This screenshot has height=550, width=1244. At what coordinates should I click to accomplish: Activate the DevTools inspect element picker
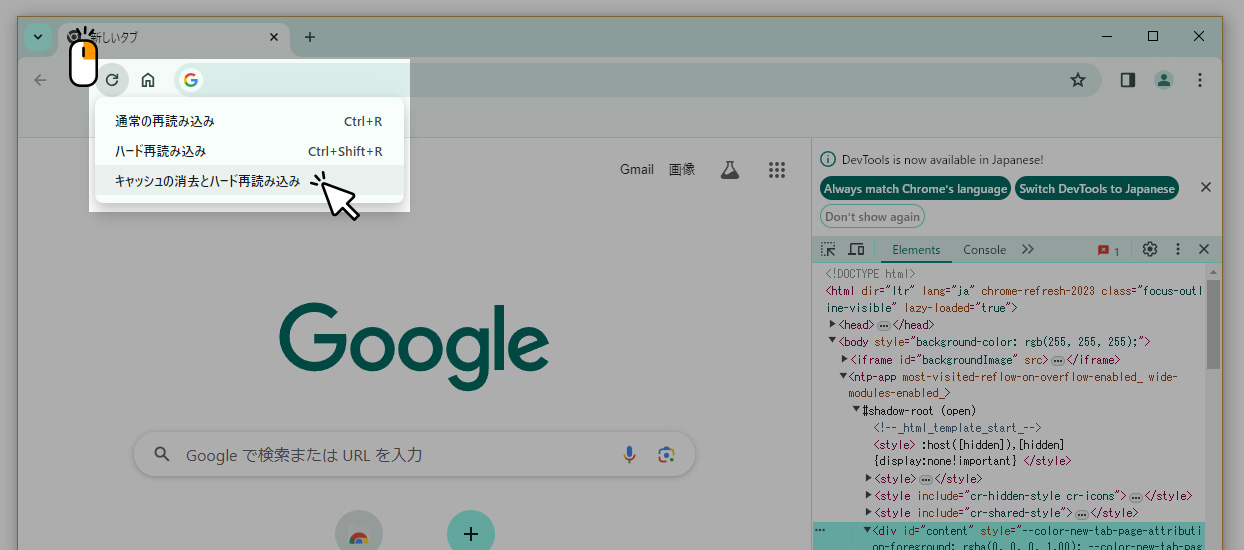coord(828,249)
